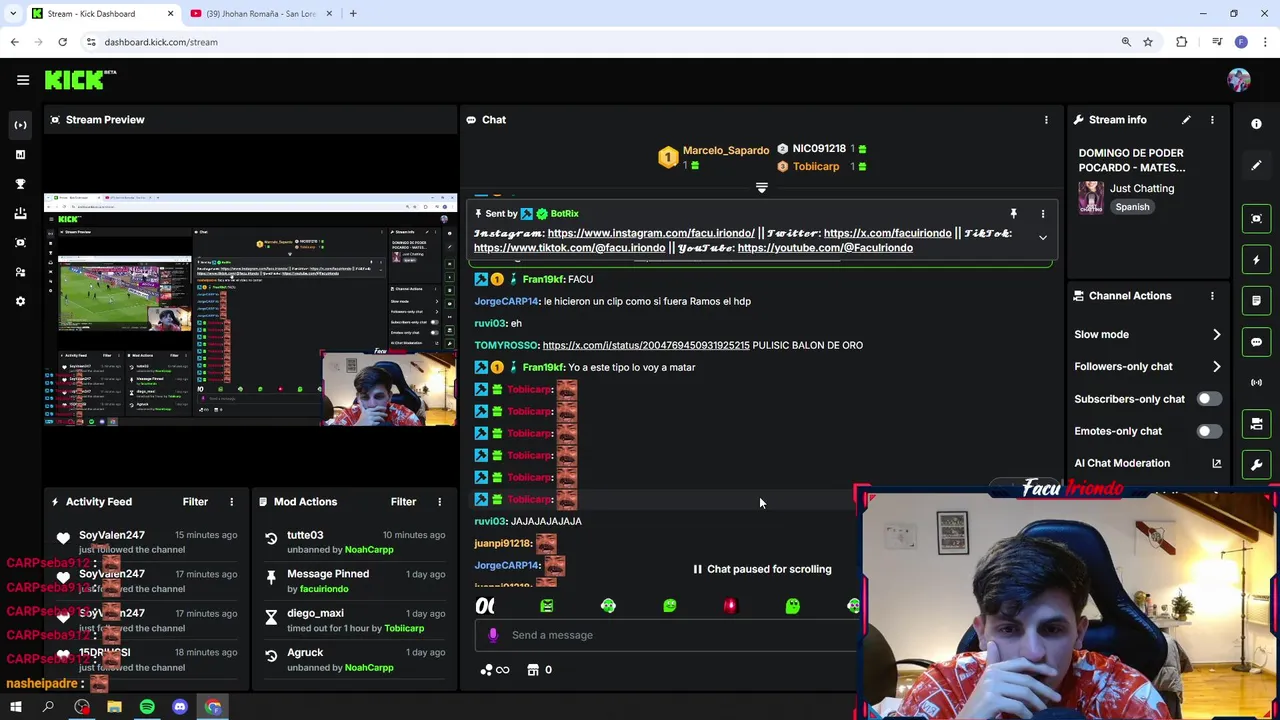Click the microphone icon in message box
1280x720 pixels.
tap(492, 635)
